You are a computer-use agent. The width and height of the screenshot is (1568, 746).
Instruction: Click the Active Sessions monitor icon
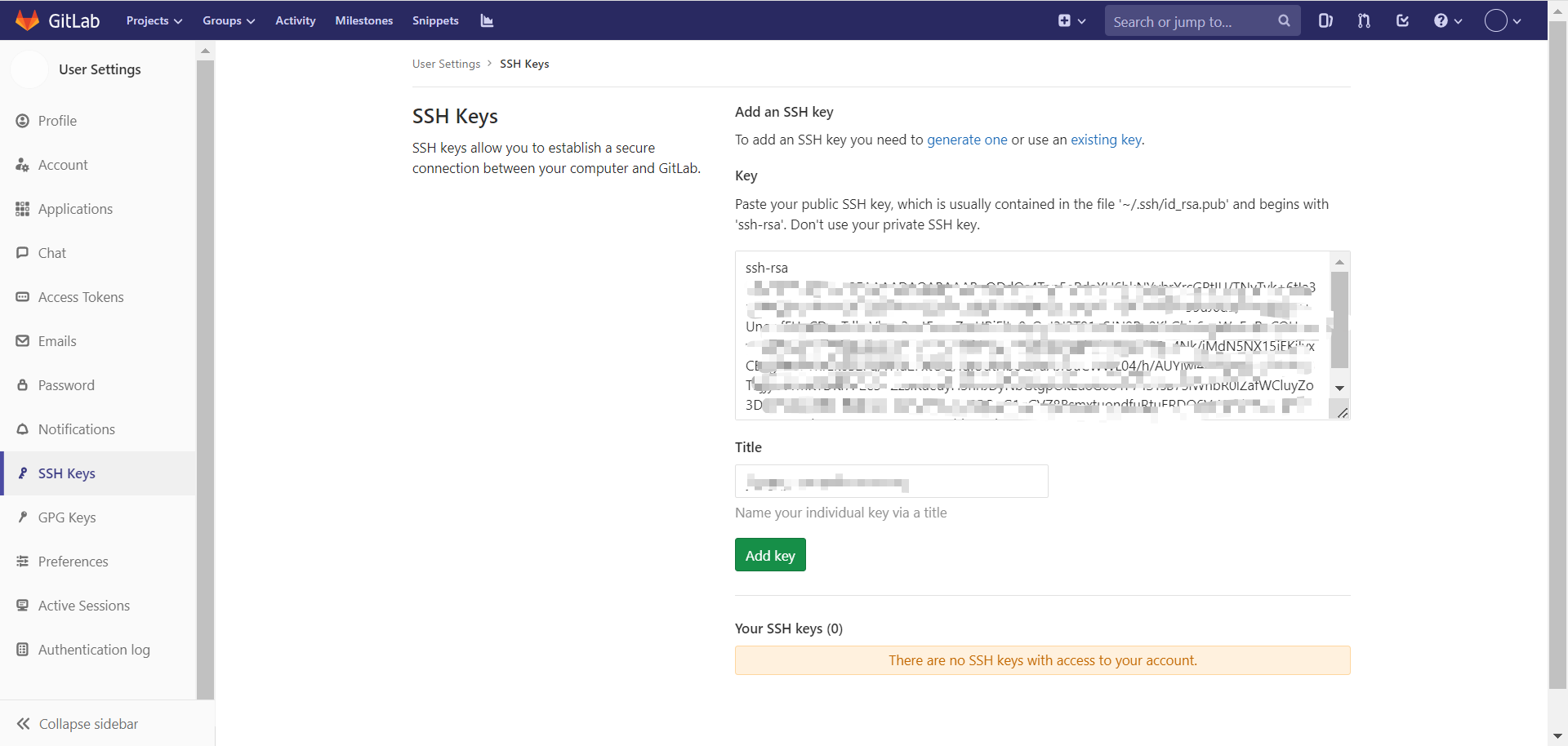23,606
